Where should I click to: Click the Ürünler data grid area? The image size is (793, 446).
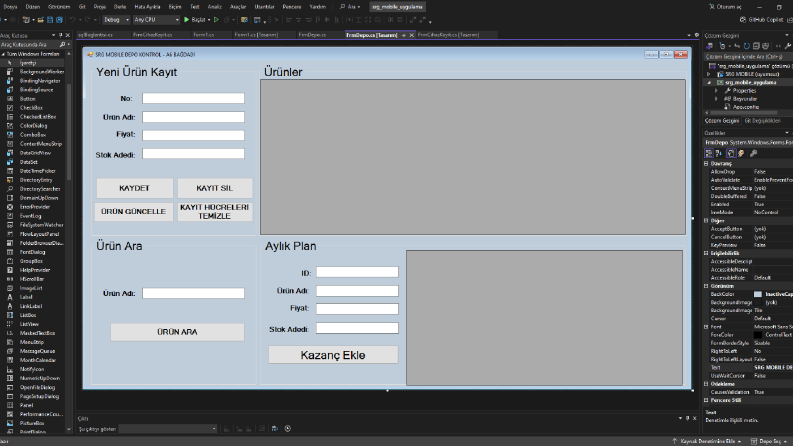click(x=473, y=157)
